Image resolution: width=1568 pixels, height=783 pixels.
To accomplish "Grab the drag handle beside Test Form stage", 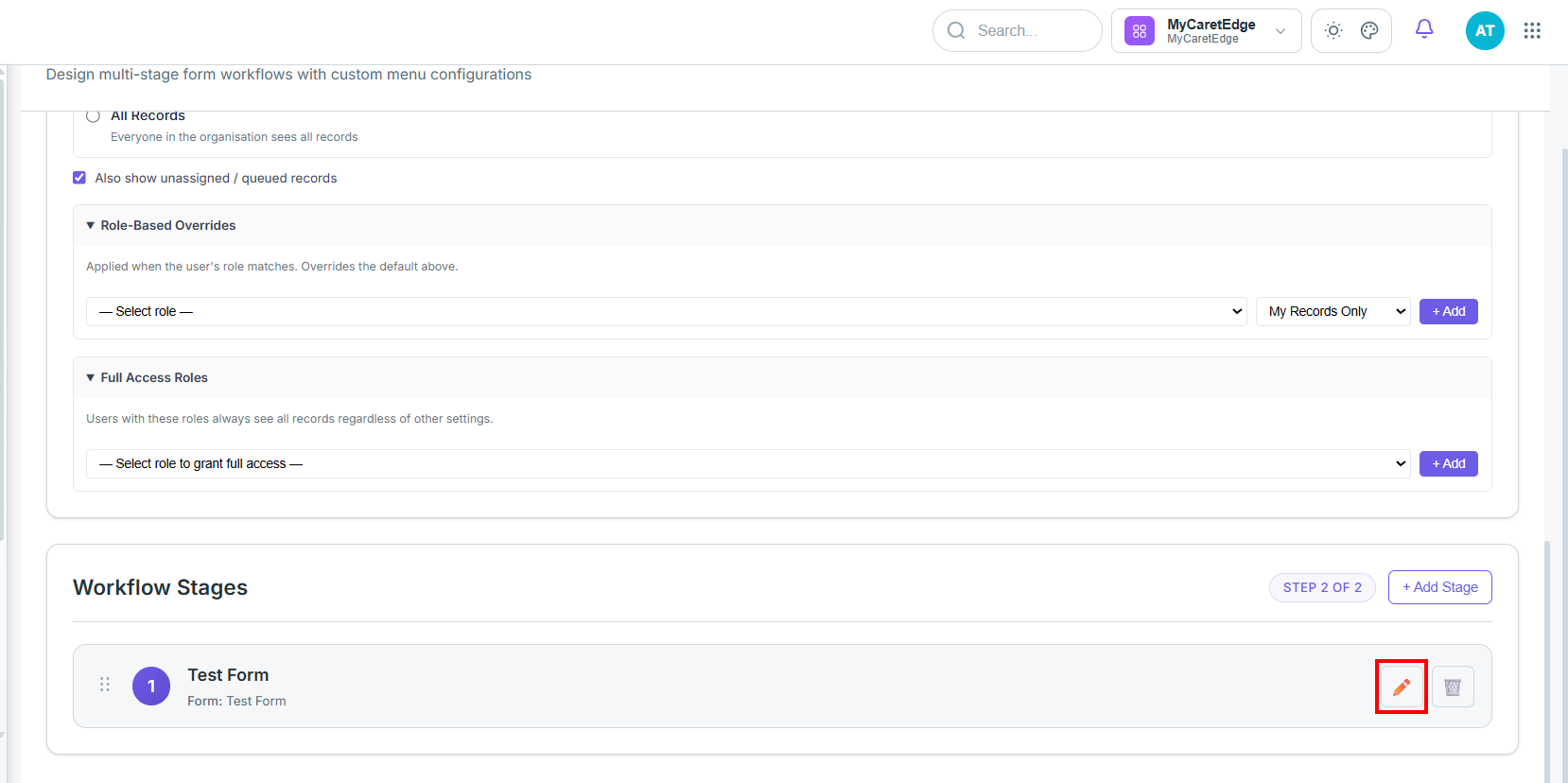I will click(105, 684).
